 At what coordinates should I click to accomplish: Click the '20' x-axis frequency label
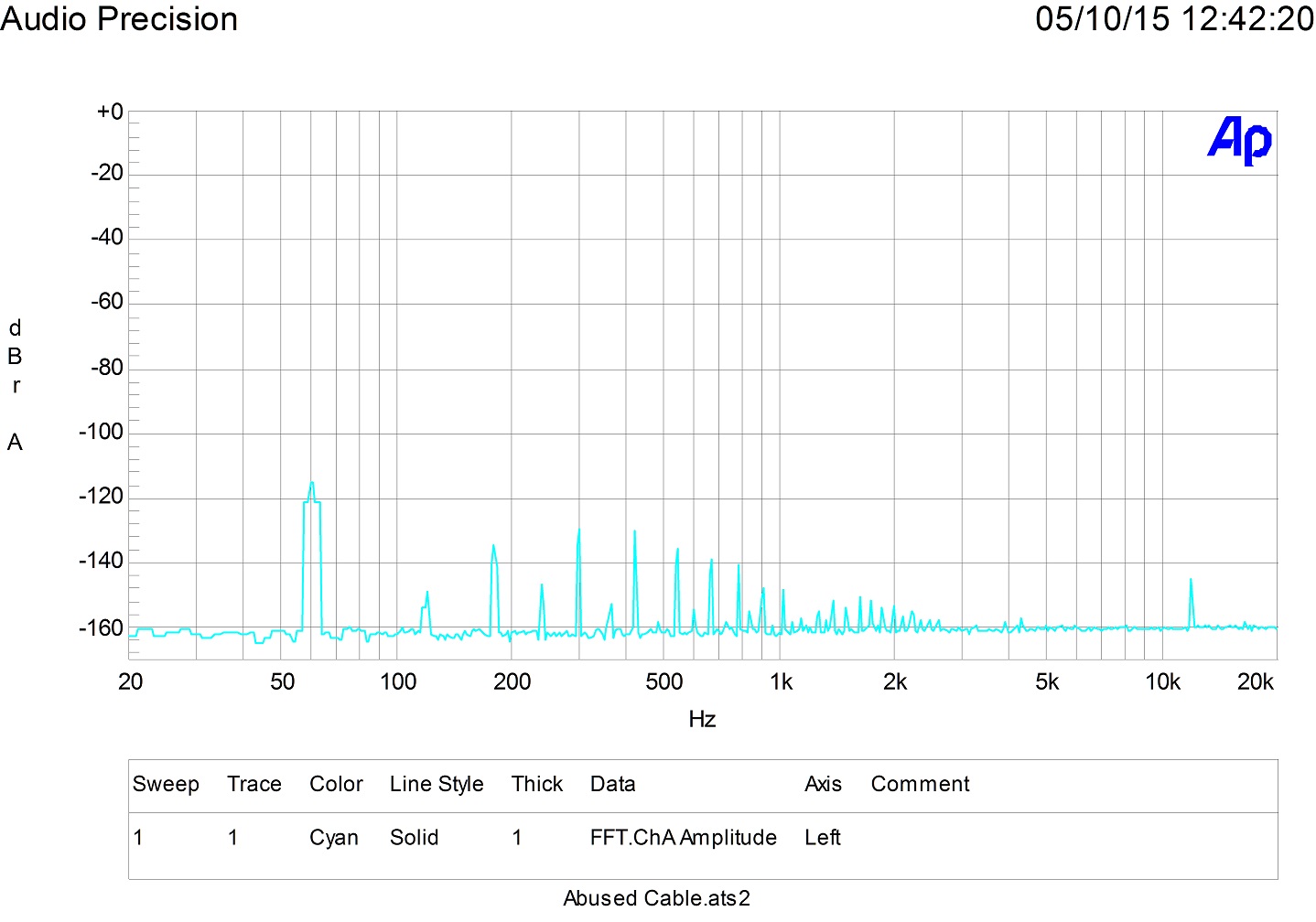click(x=131, y=681)
